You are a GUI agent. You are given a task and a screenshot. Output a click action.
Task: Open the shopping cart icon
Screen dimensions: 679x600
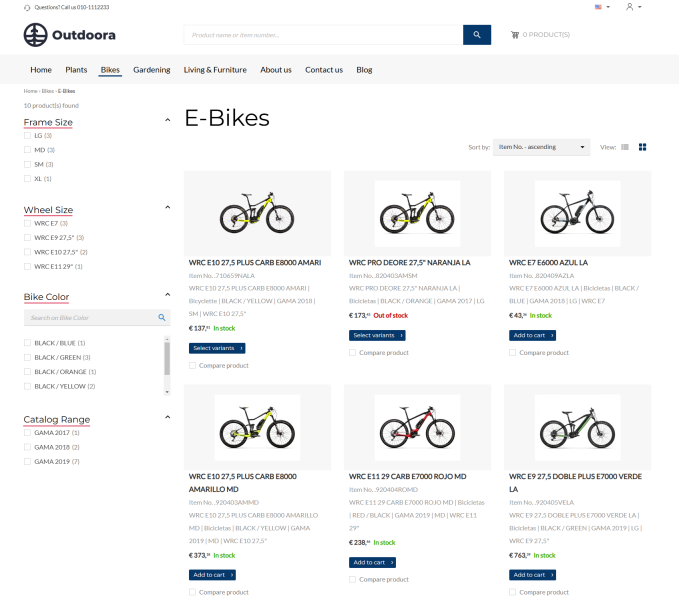(515, 35)
